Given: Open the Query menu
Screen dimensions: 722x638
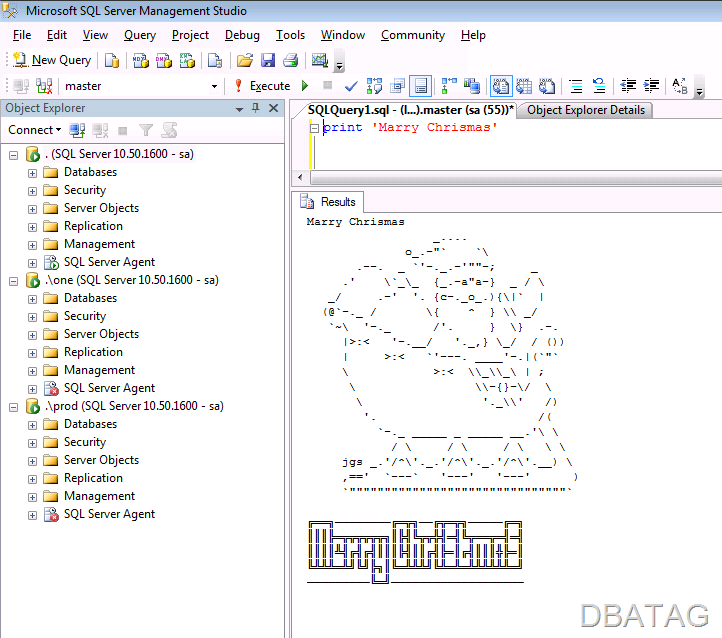Looking at the screenshot, I should point(140,35).
